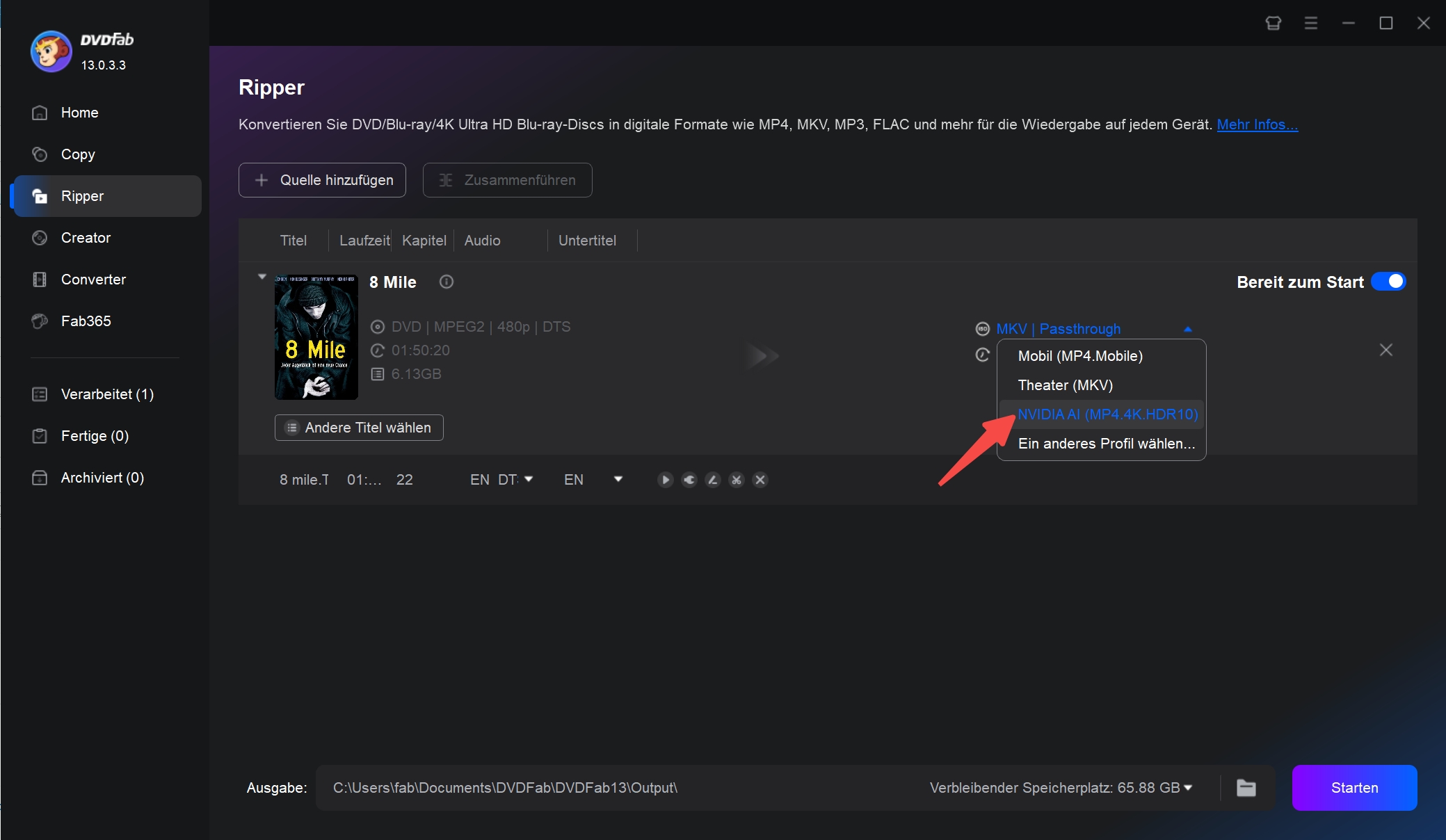The width and height of the screenshot is (1446, 840).
Task: Minimize the DVDFab window
Action: [x=1349, y=23]
